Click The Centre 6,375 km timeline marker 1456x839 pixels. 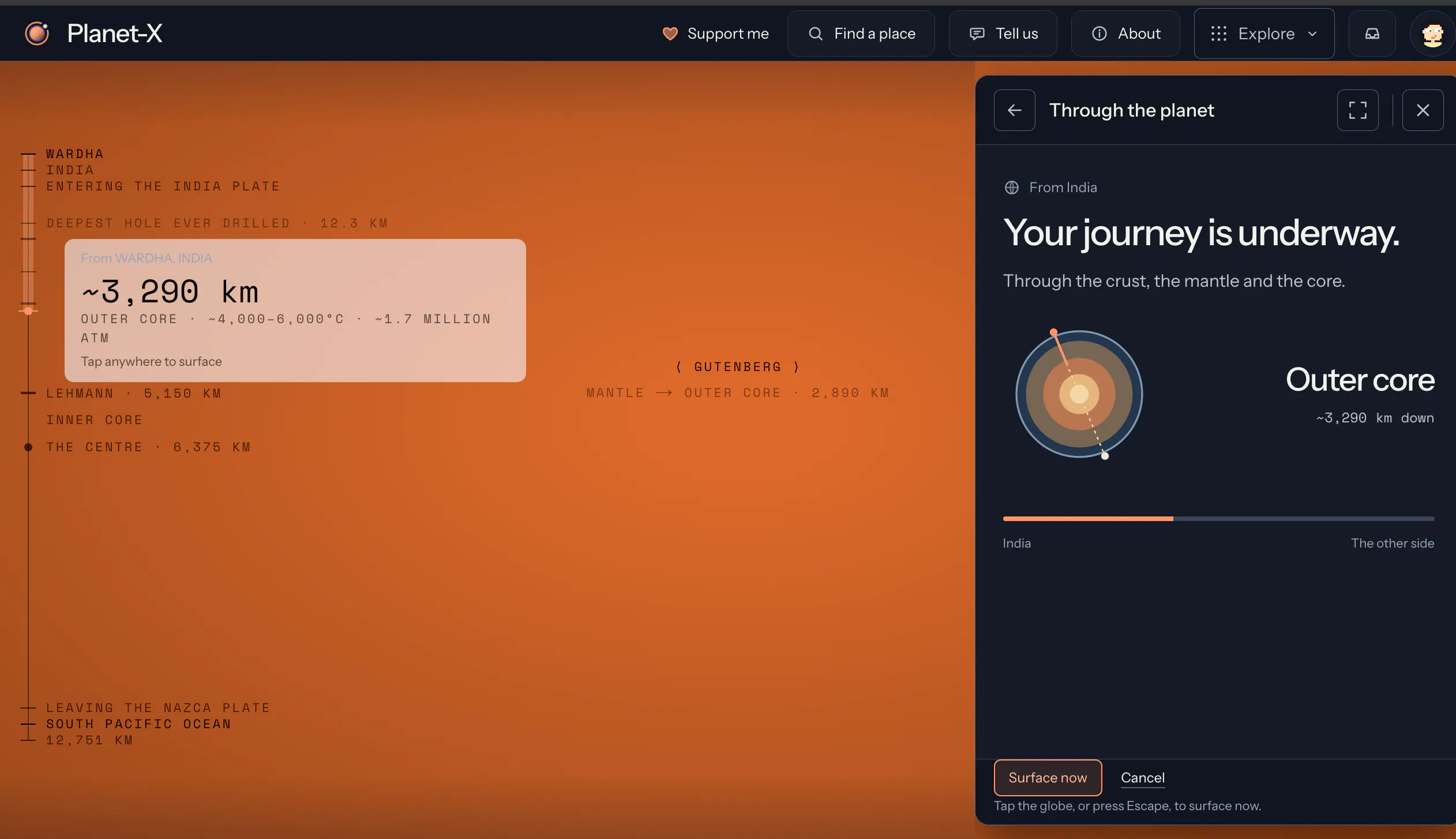click(x=28, y=447)
